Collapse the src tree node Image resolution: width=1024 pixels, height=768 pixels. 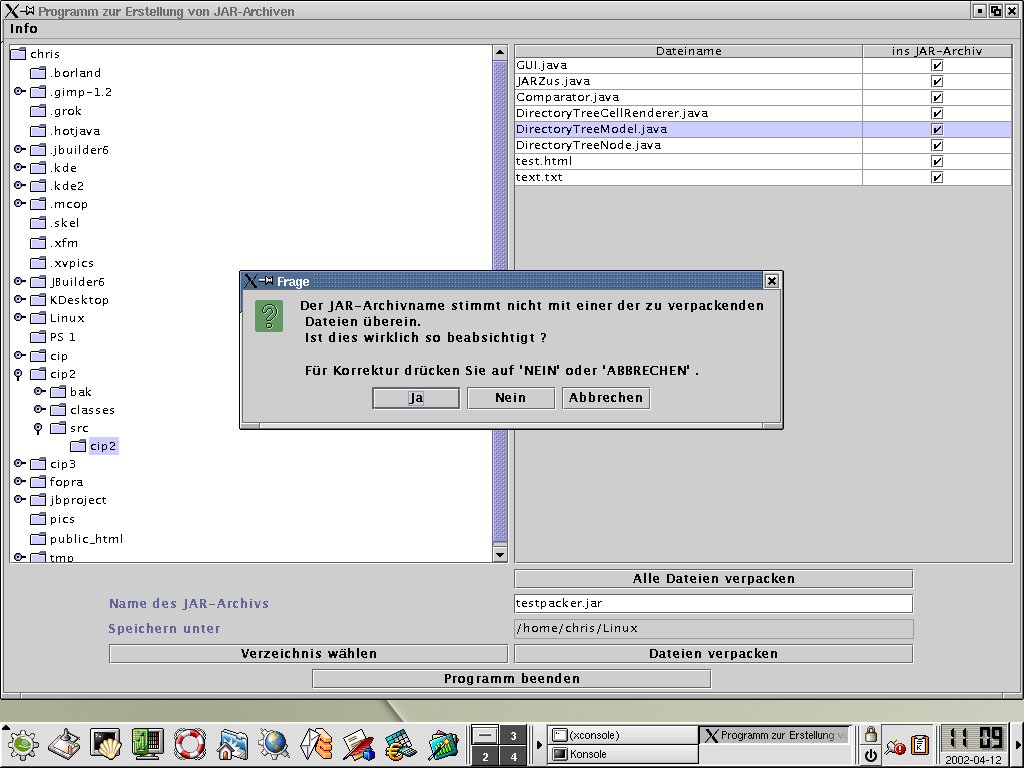pos(38,428)
